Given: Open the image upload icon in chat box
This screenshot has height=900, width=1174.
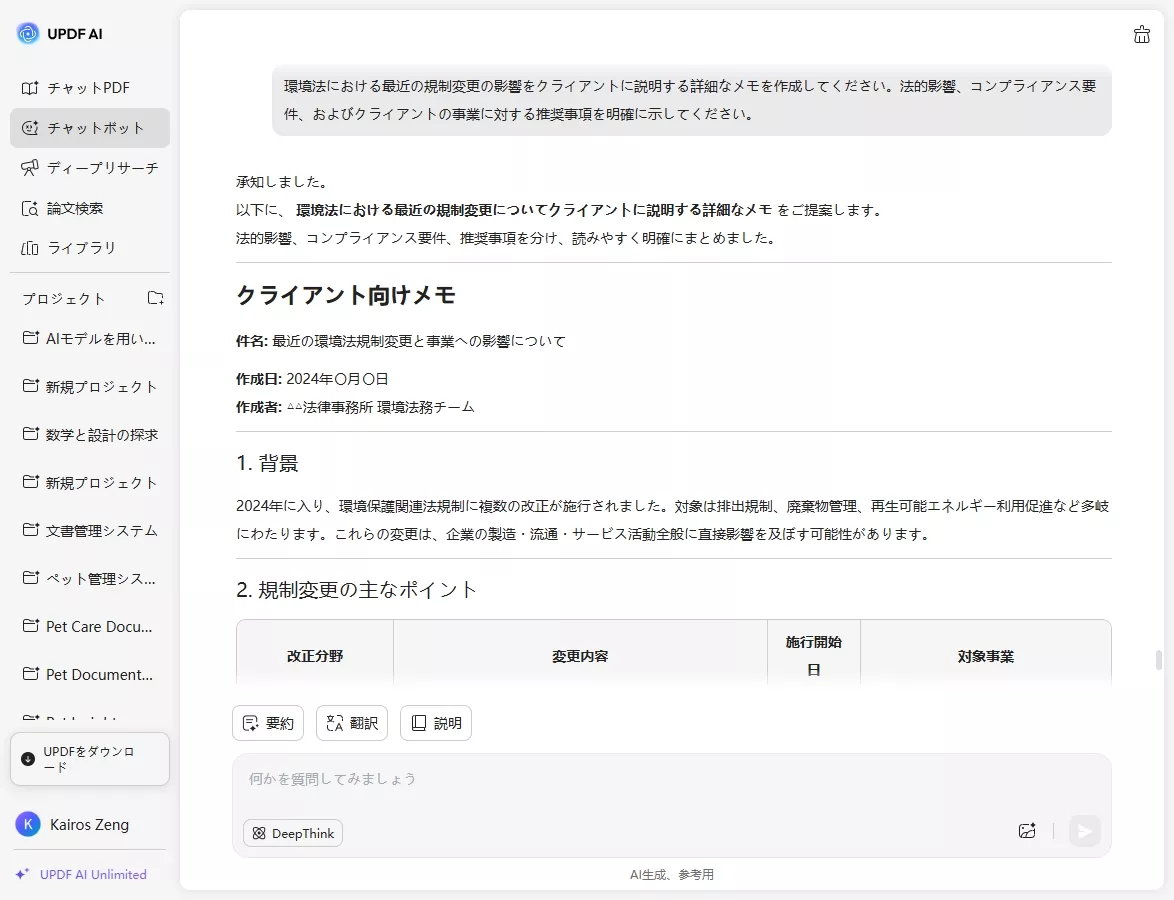Looking at the screenshot, I should pyautogui.click(x=1027, y=831).
